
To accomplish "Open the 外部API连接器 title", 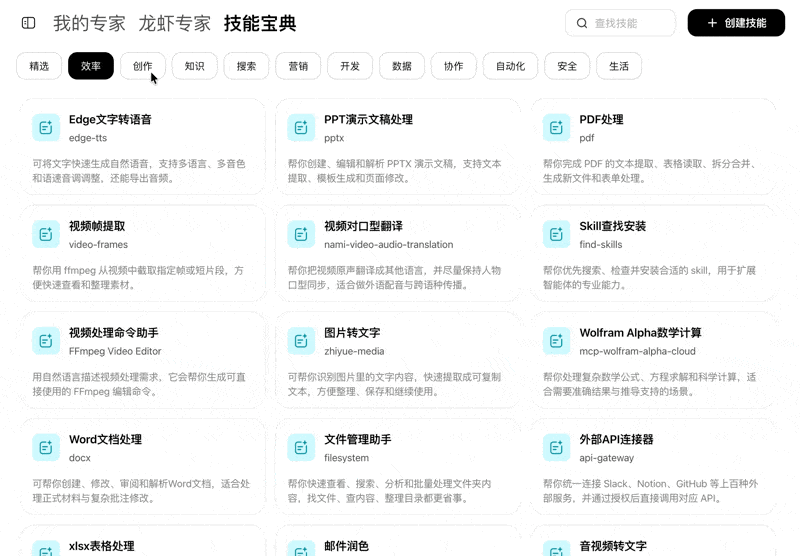I will tap(616, 439).
